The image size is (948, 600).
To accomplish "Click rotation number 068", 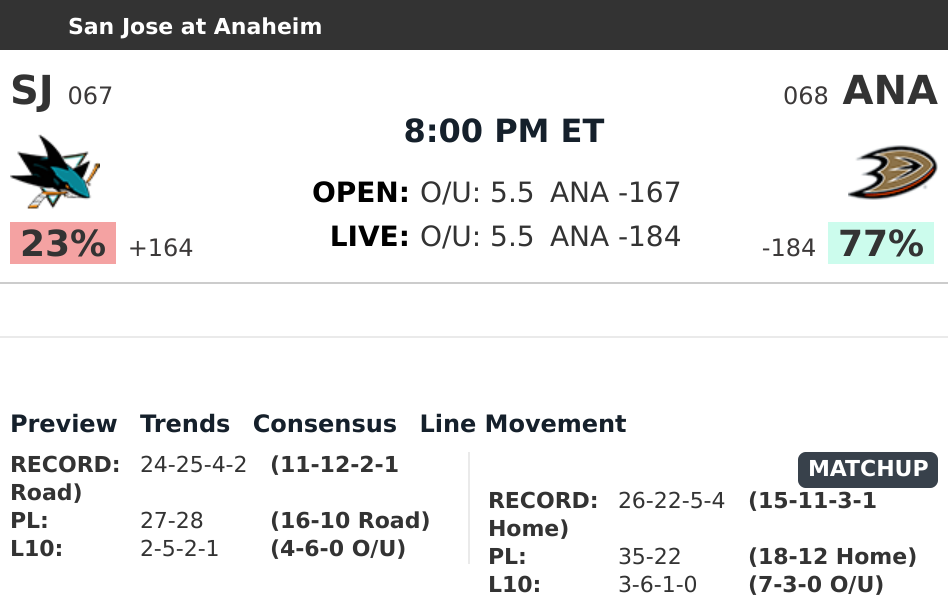I will click(806, 96).
